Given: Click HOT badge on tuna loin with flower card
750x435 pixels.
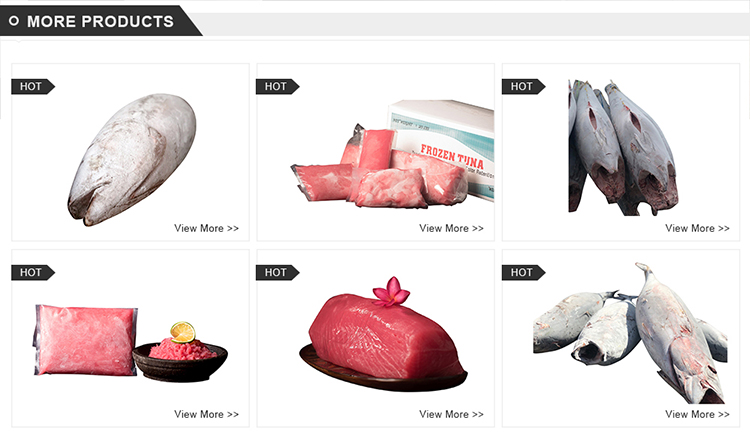Looking at the screenshot, I should click(278, 272).
